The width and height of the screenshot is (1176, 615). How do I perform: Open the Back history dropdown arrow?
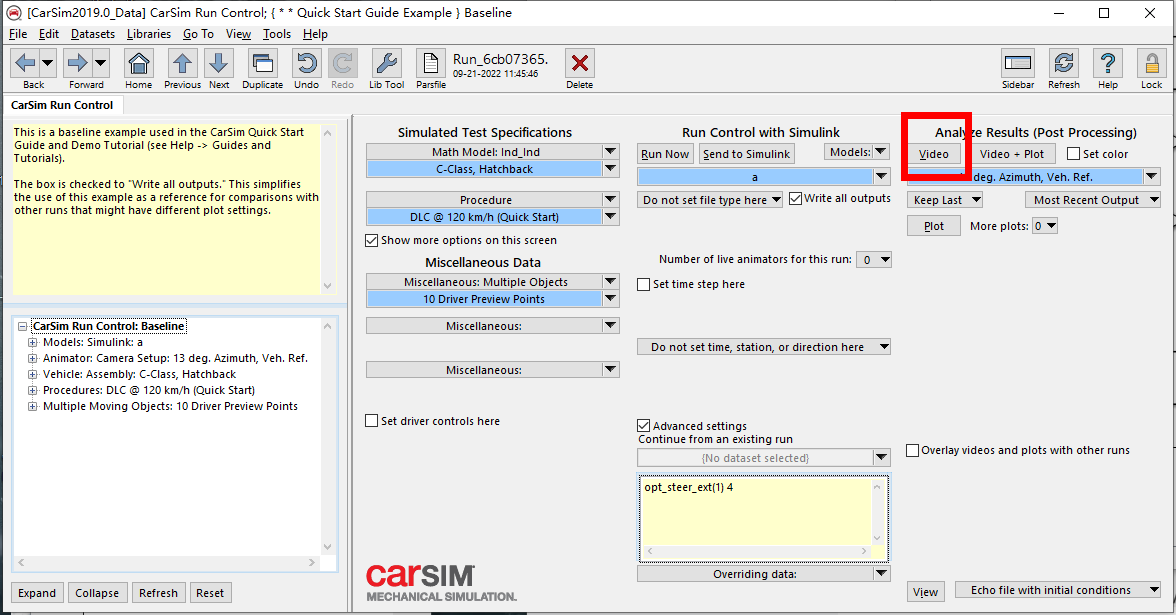[47, 63]
